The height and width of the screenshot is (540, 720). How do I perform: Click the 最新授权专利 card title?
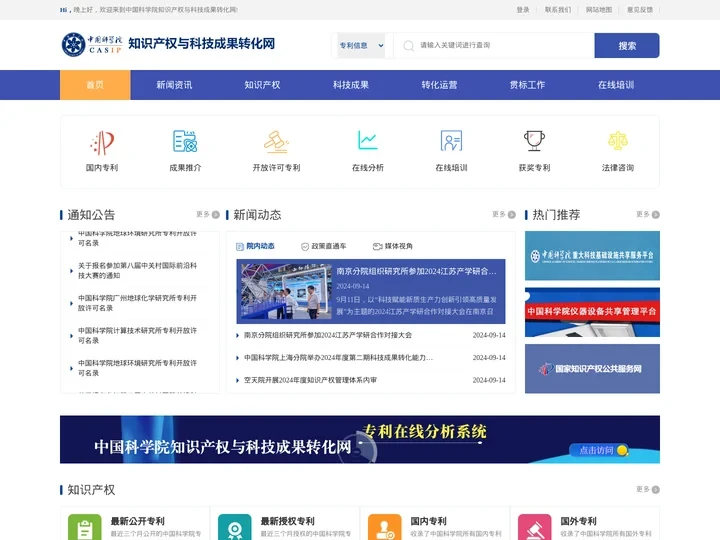287,521
